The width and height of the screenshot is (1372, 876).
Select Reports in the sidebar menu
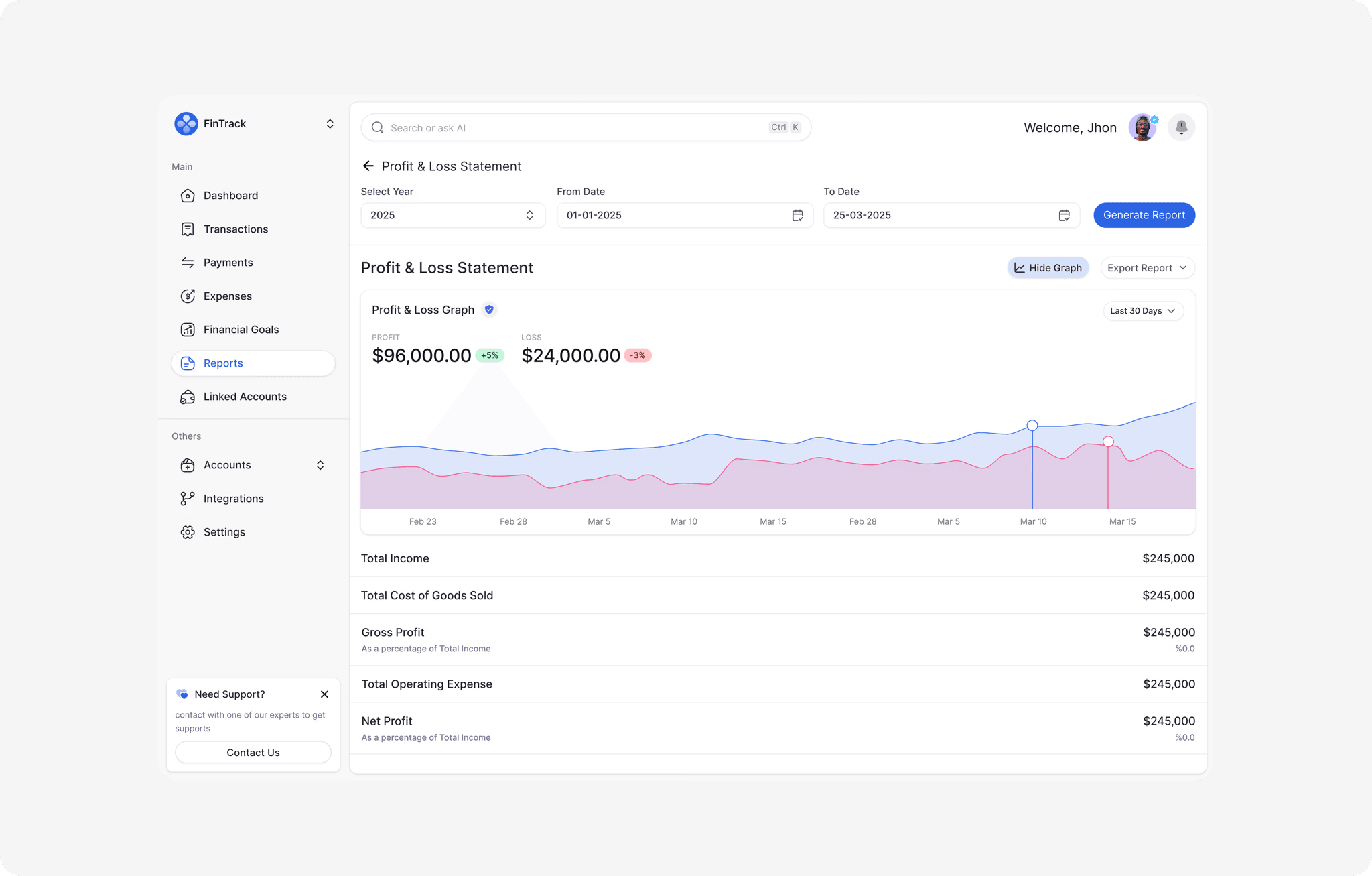pos(223,363)
